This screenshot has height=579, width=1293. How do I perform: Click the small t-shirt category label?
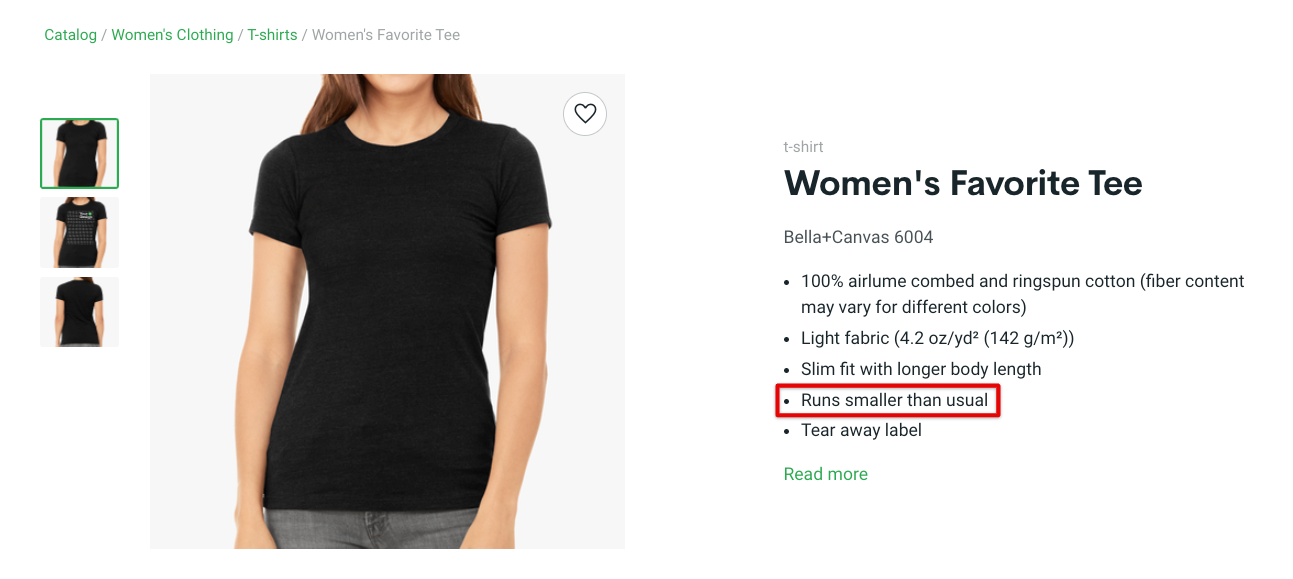click(803, 147)
